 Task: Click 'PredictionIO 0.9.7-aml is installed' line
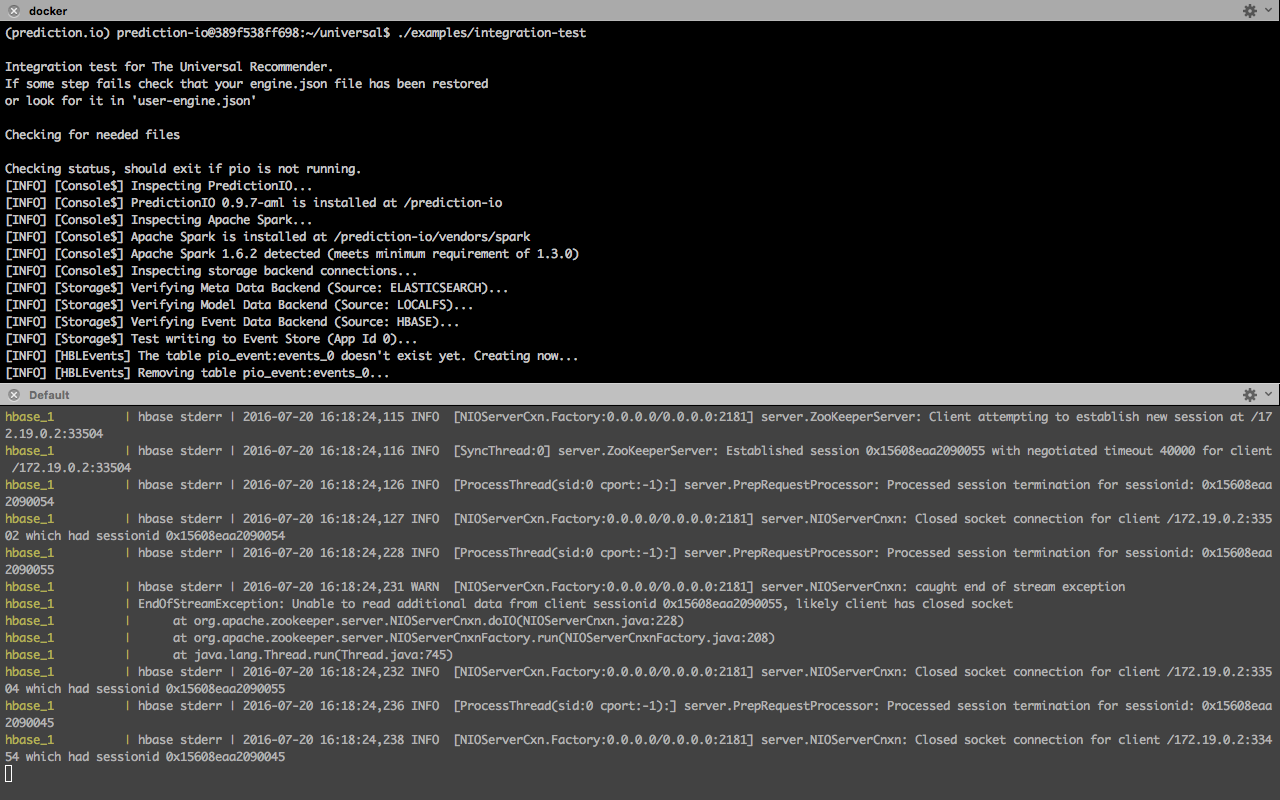254,203
